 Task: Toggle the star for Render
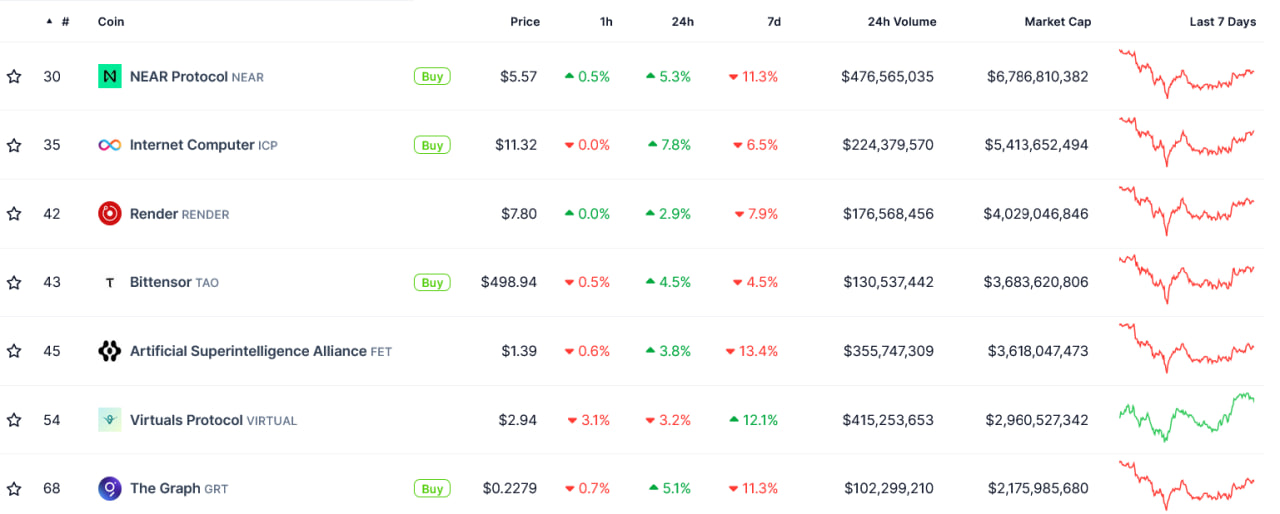(x=14, y=213)
